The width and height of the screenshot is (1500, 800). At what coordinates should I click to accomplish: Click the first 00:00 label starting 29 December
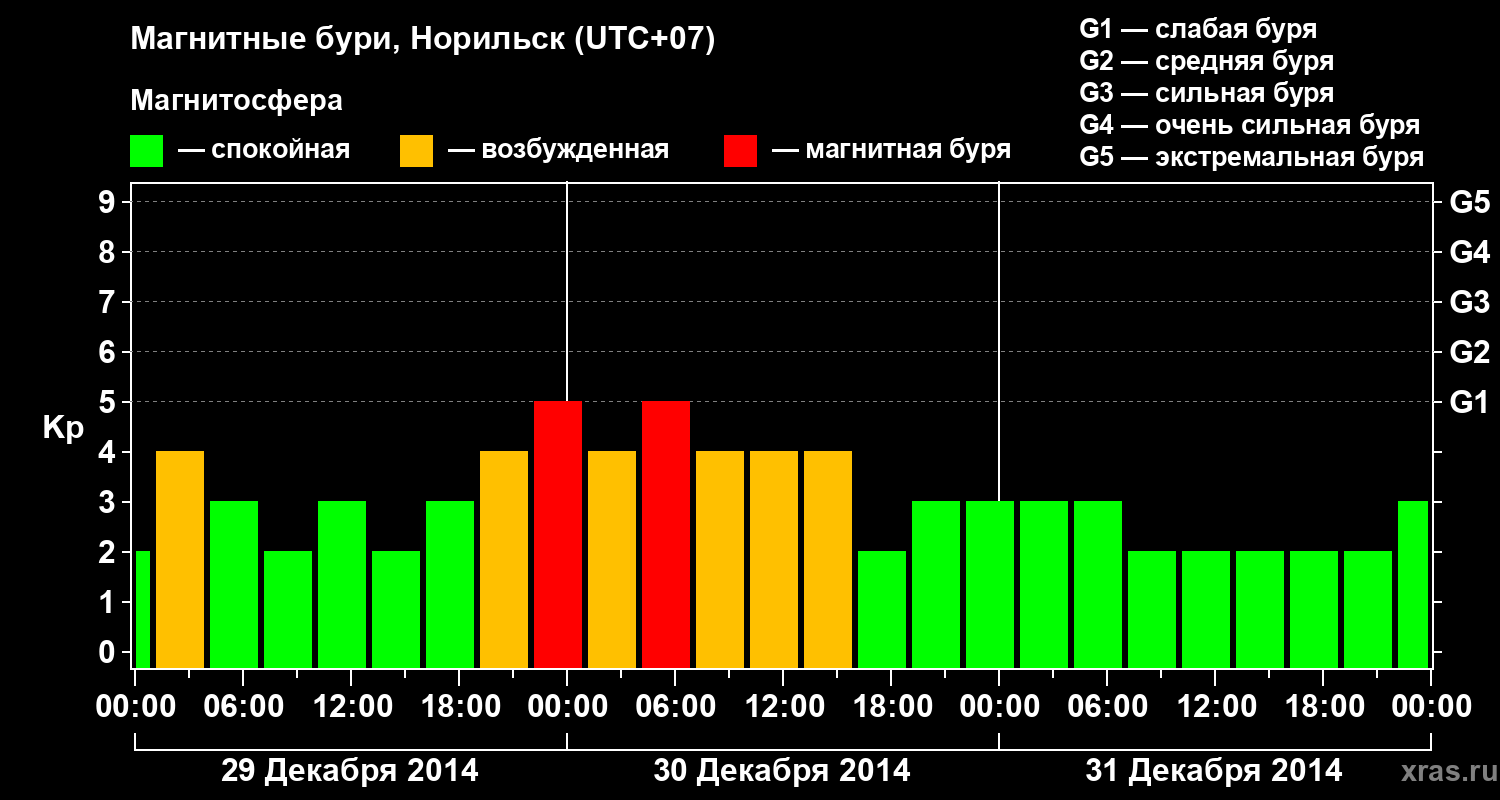click(x=135, y=707)
